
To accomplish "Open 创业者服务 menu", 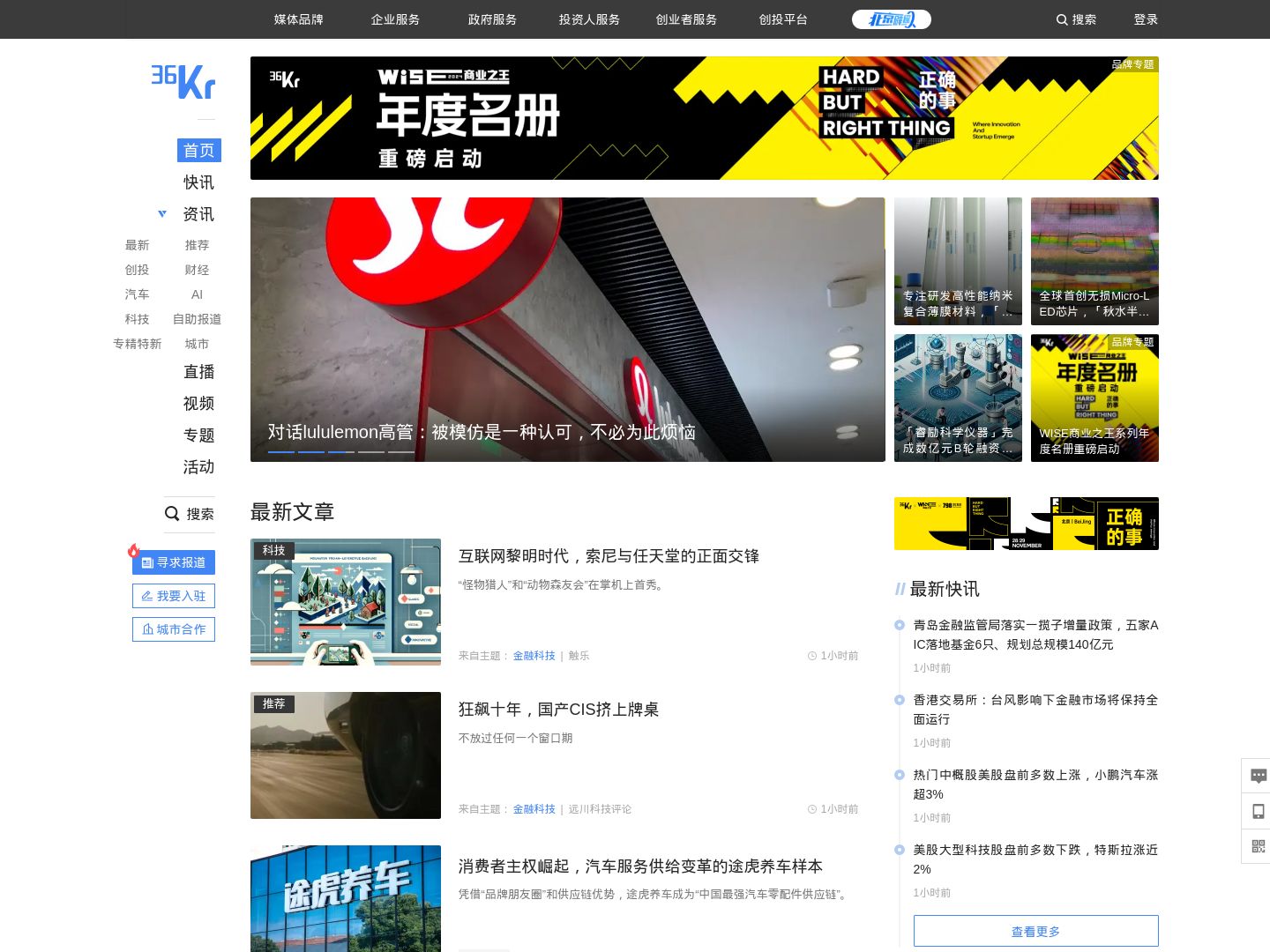I will coord(687,19).
